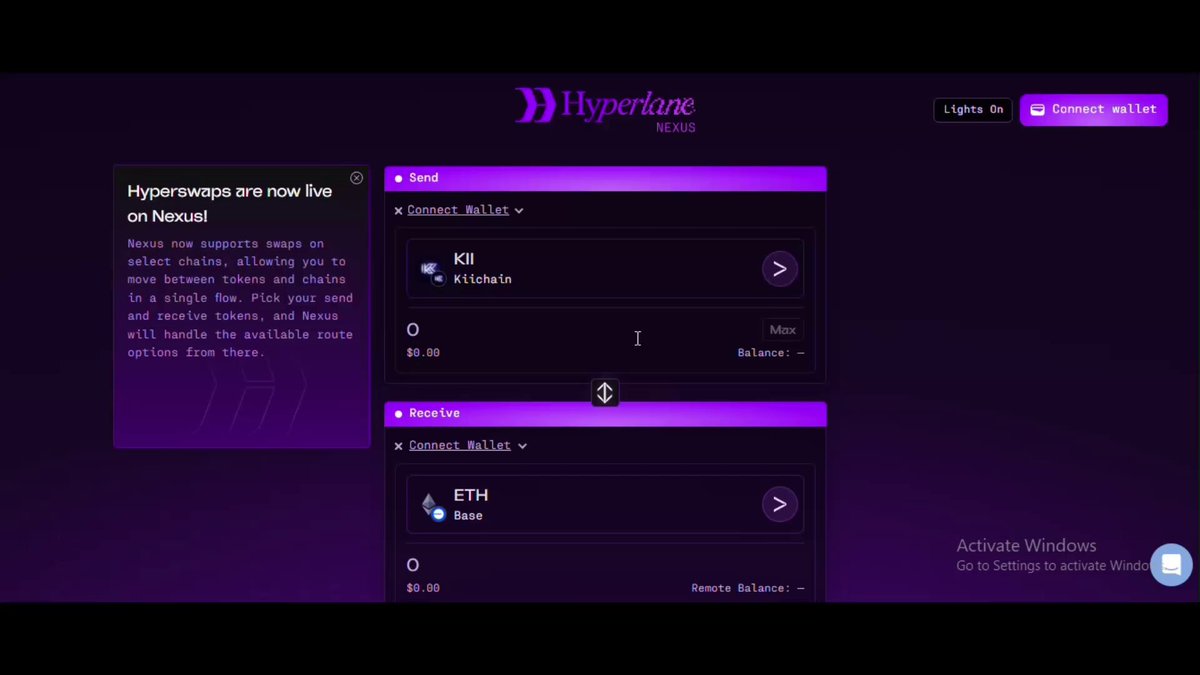Click the X icon beside Send Connect Wallet
The width and height of the screenshot is (1200, 675).
[398, 211]
